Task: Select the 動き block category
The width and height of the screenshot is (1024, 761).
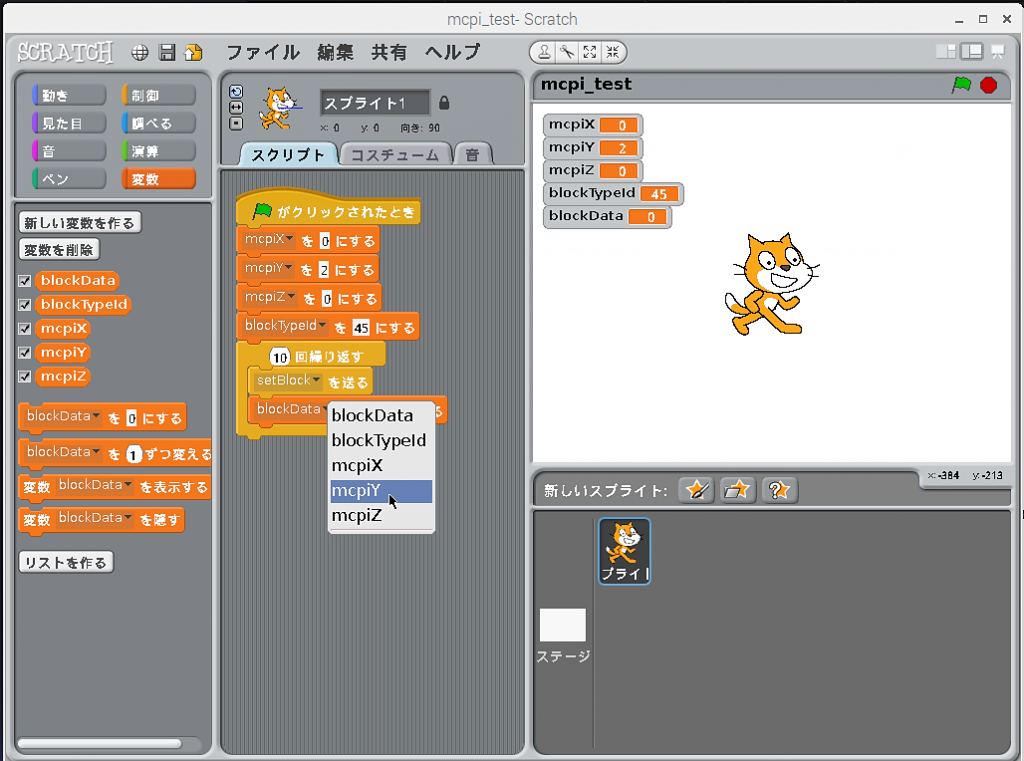Action: click(69, 96)
